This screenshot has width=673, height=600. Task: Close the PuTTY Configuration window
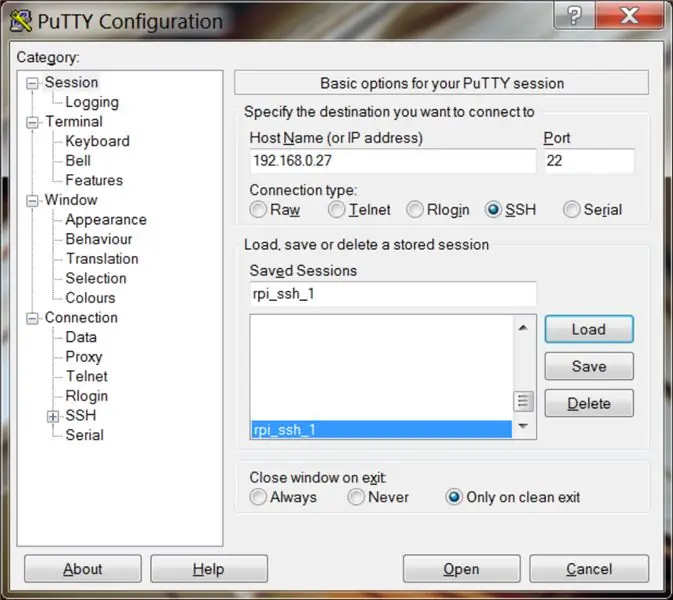(629, 15)
